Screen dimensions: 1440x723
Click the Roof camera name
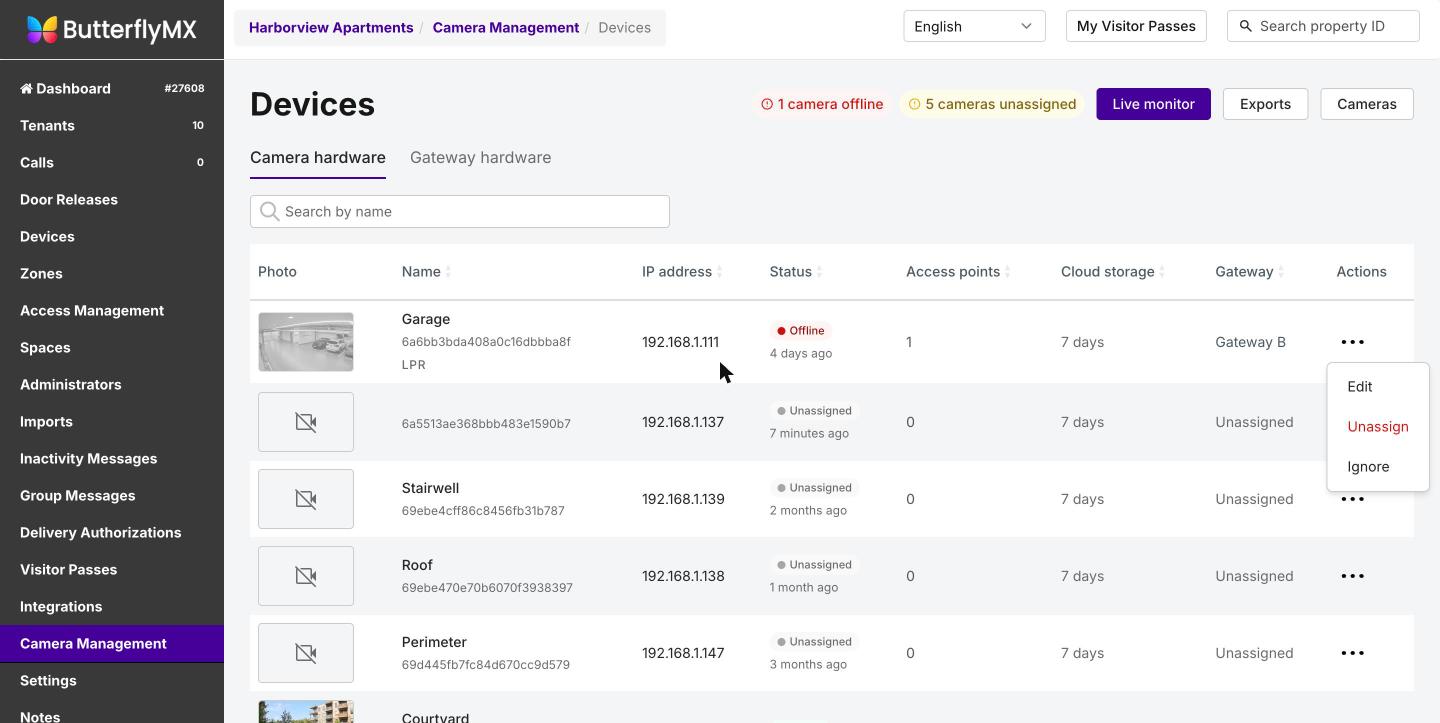coord(417,565)
